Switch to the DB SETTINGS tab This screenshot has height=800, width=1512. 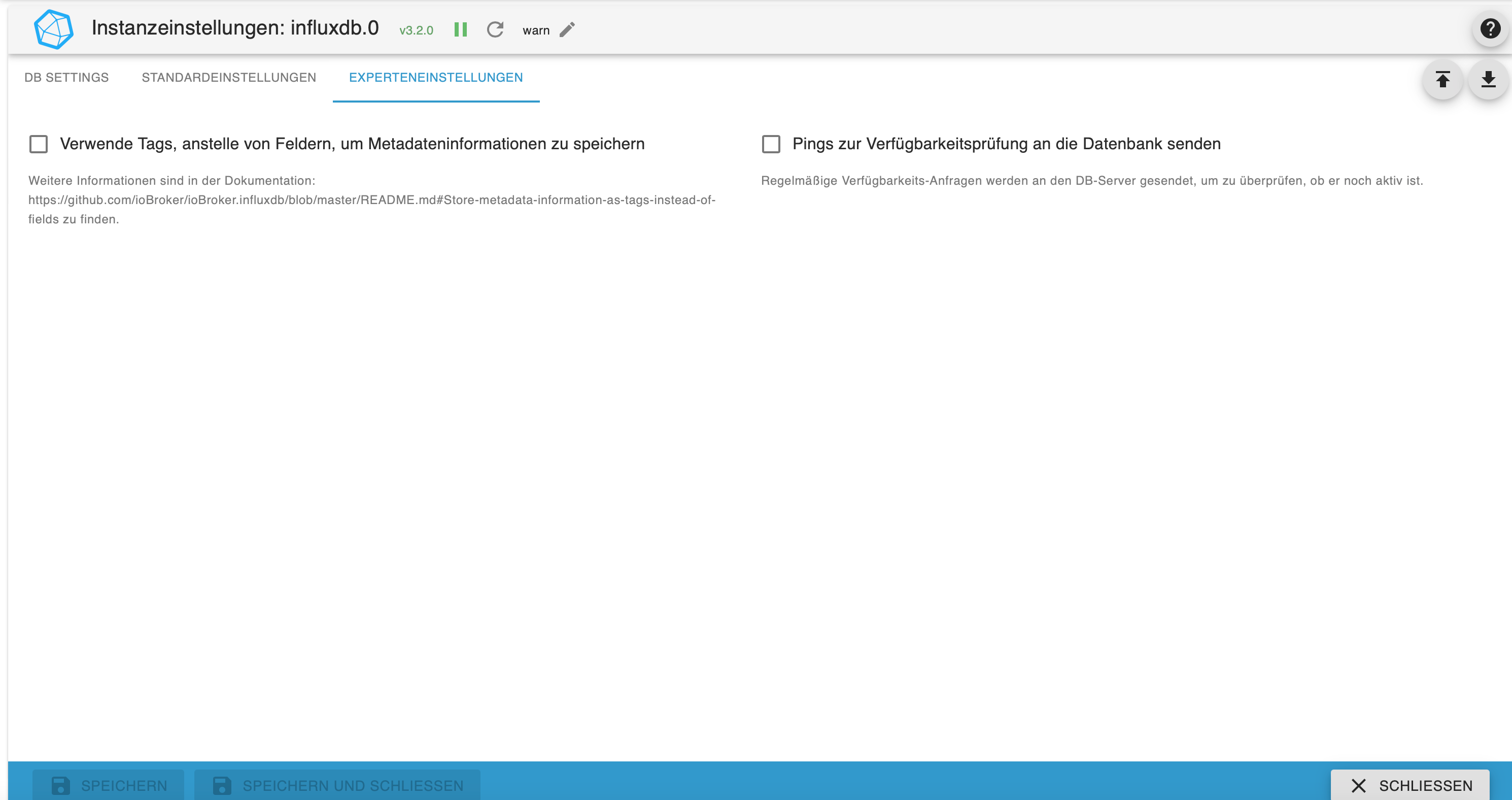66,77
